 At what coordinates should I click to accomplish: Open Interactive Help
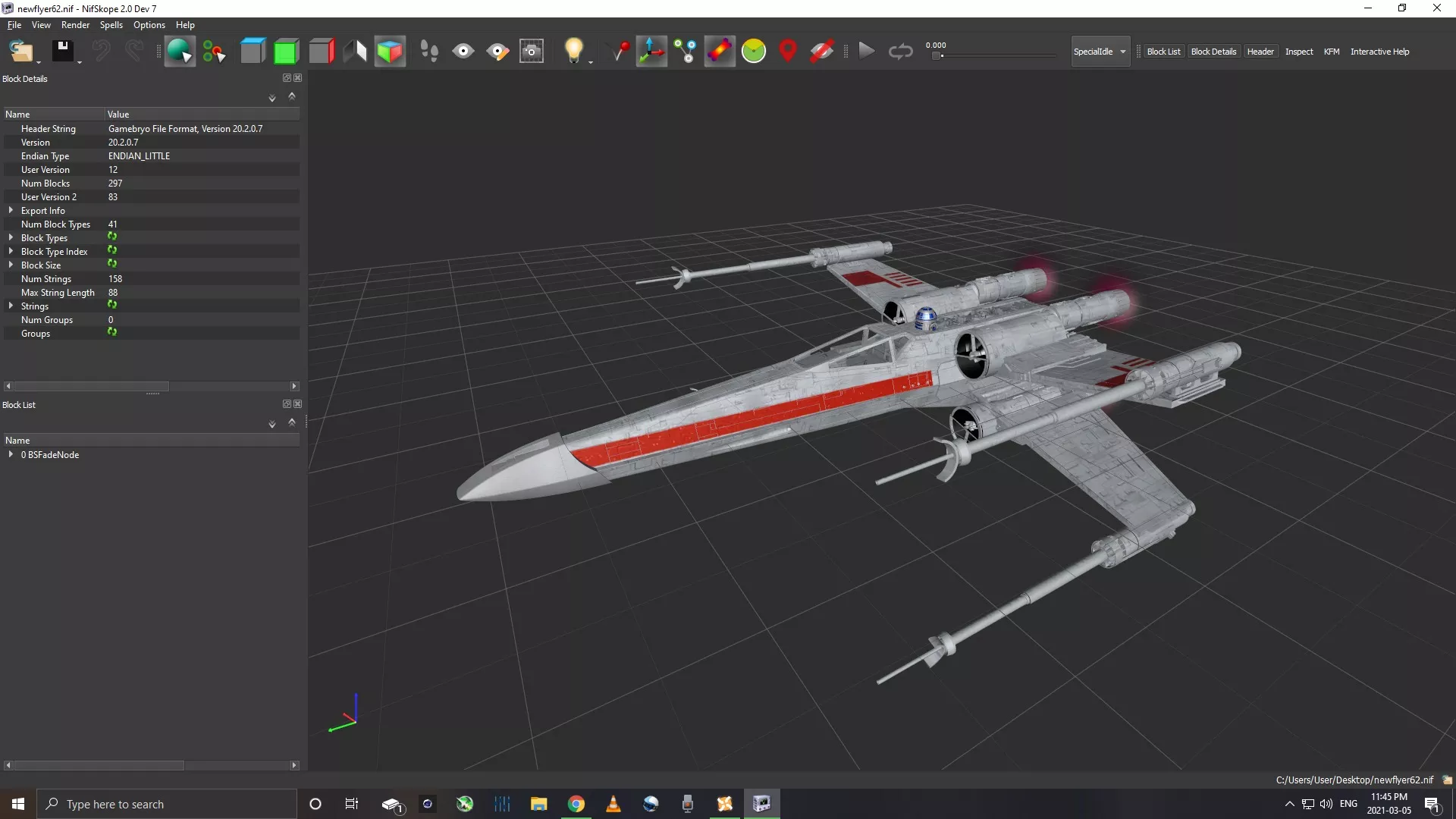coord(1379,52)
